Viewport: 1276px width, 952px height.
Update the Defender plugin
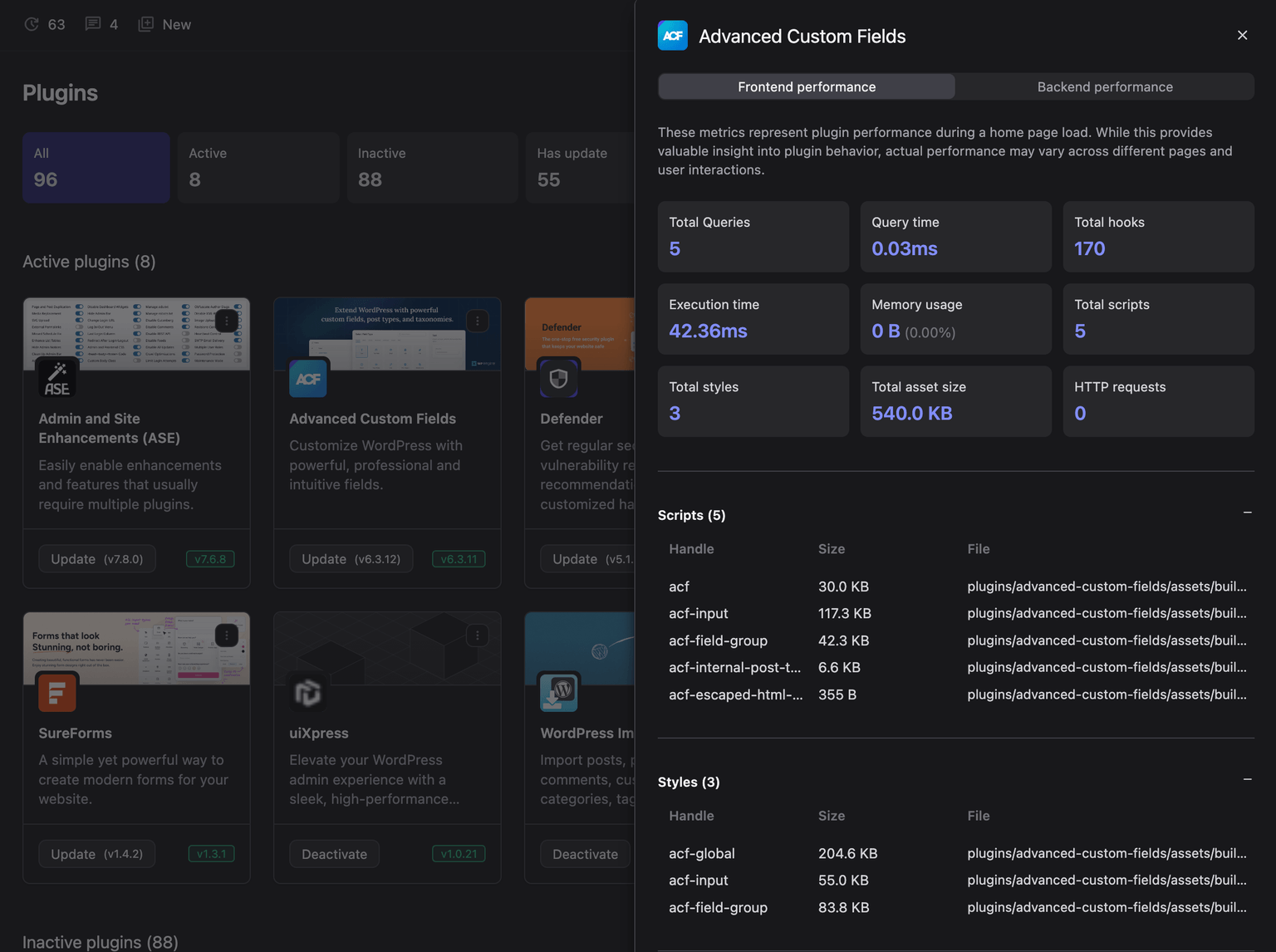pos(588,559)
